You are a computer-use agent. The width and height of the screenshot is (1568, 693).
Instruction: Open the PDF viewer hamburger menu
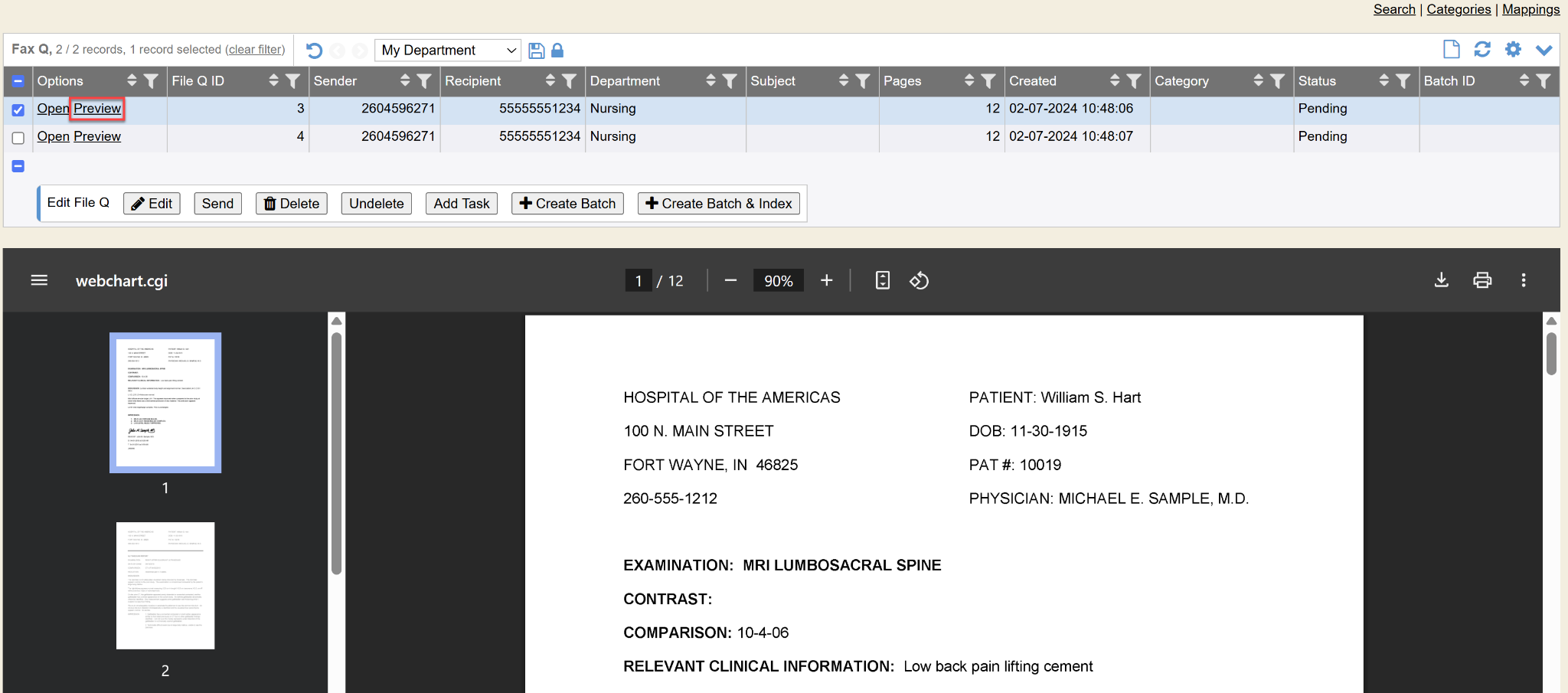[39, 280]
